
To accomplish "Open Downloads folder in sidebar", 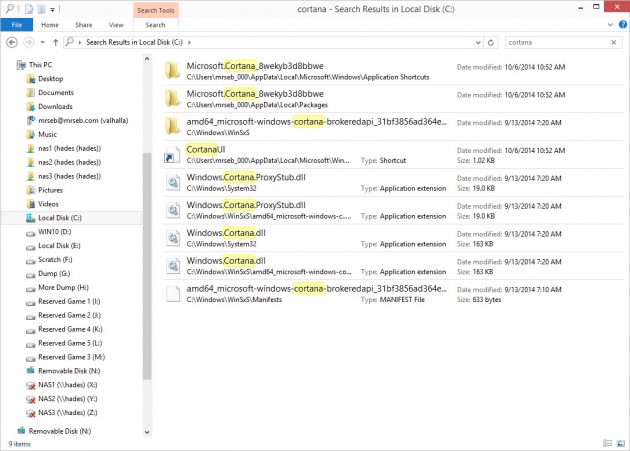I will pyautogui.click(x=55, y=107).
